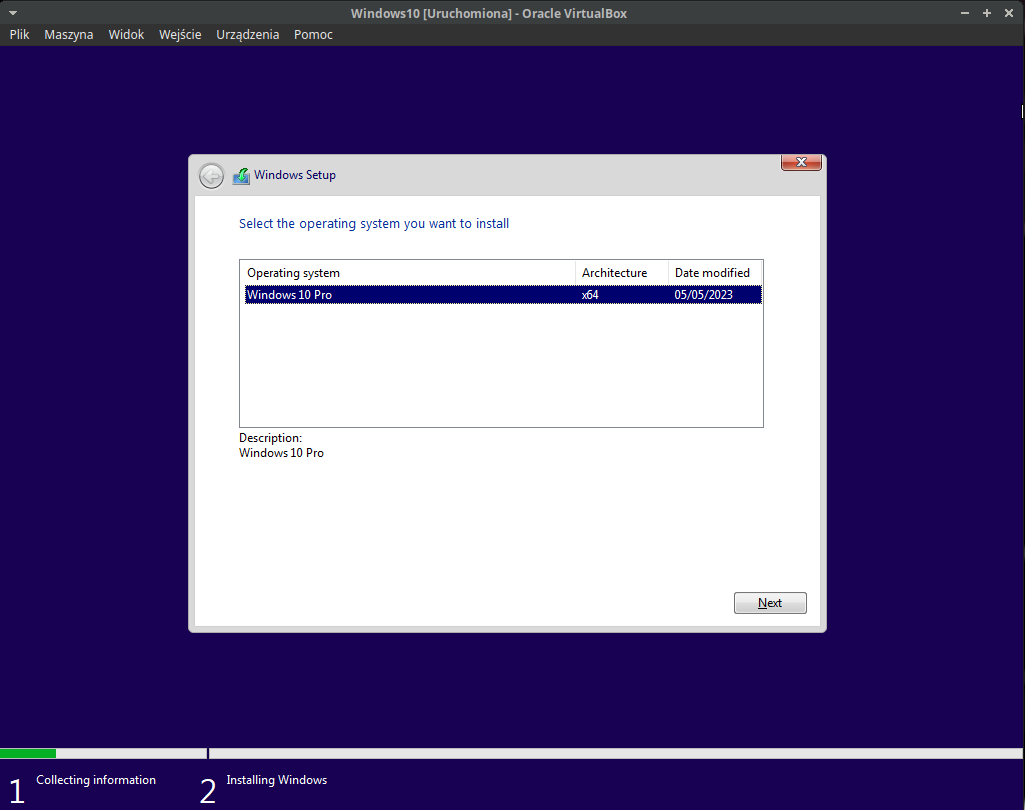1025x810 pixels.
Task: Open the Pomoc menu
Action: point(313,35)
